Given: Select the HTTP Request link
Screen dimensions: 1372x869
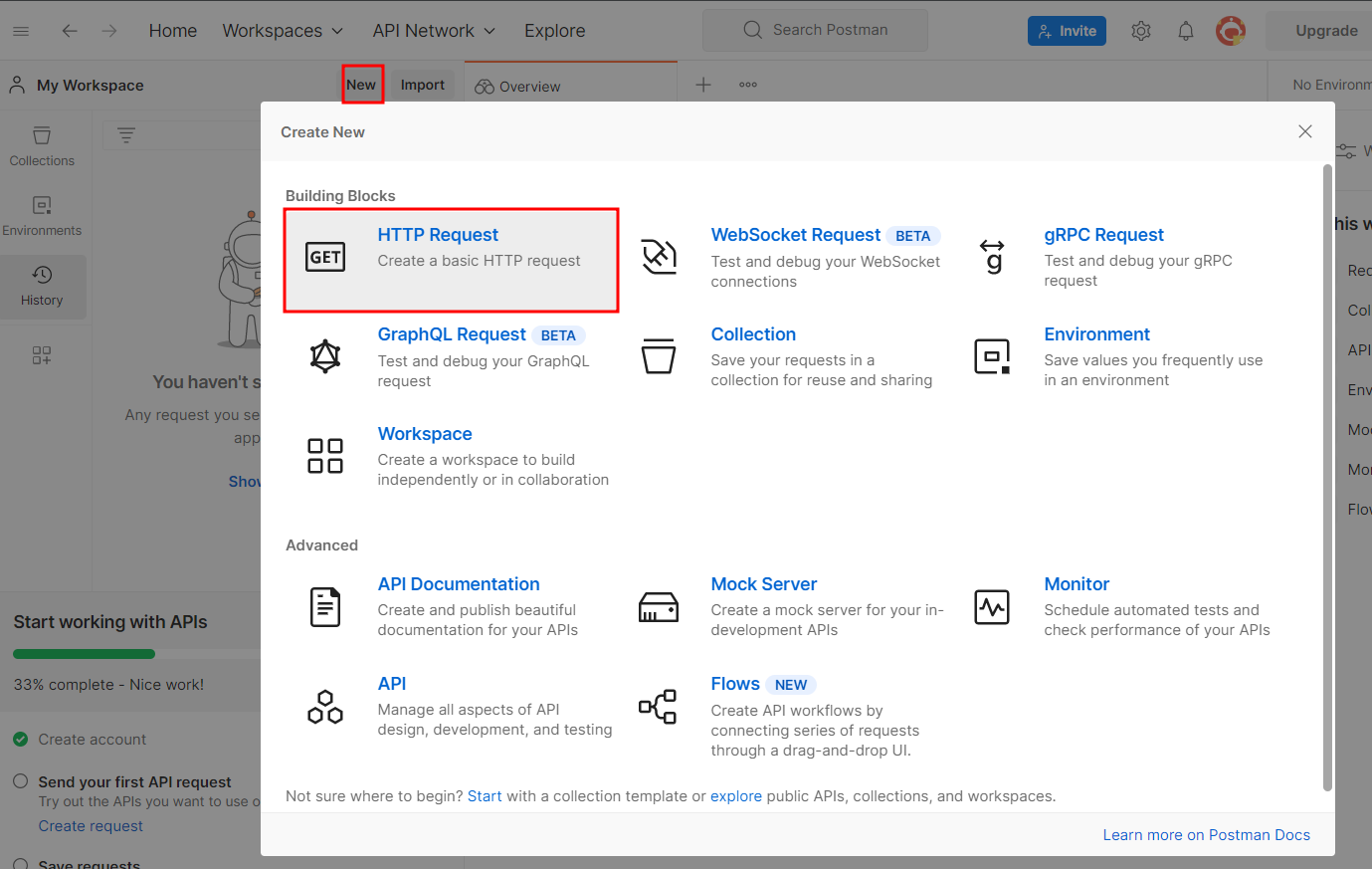Looking at the screenshot, I should coord(438,235).
